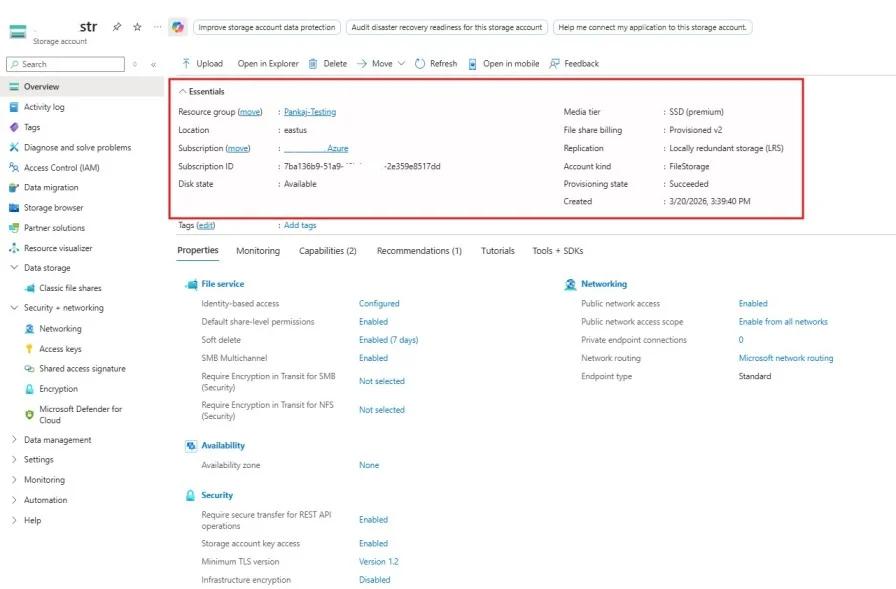Screen dimensions: 896x589
Task: Click the Resource visualizer icon
Action: click(x=14, y=248)
